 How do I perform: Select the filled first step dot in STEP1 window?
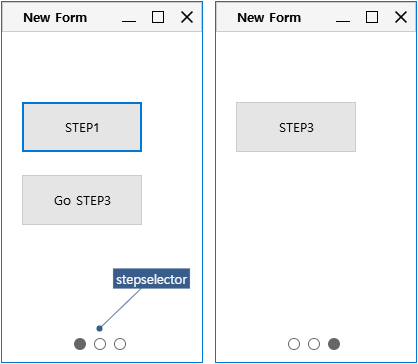pyautogui.click(x=80, y=344)
